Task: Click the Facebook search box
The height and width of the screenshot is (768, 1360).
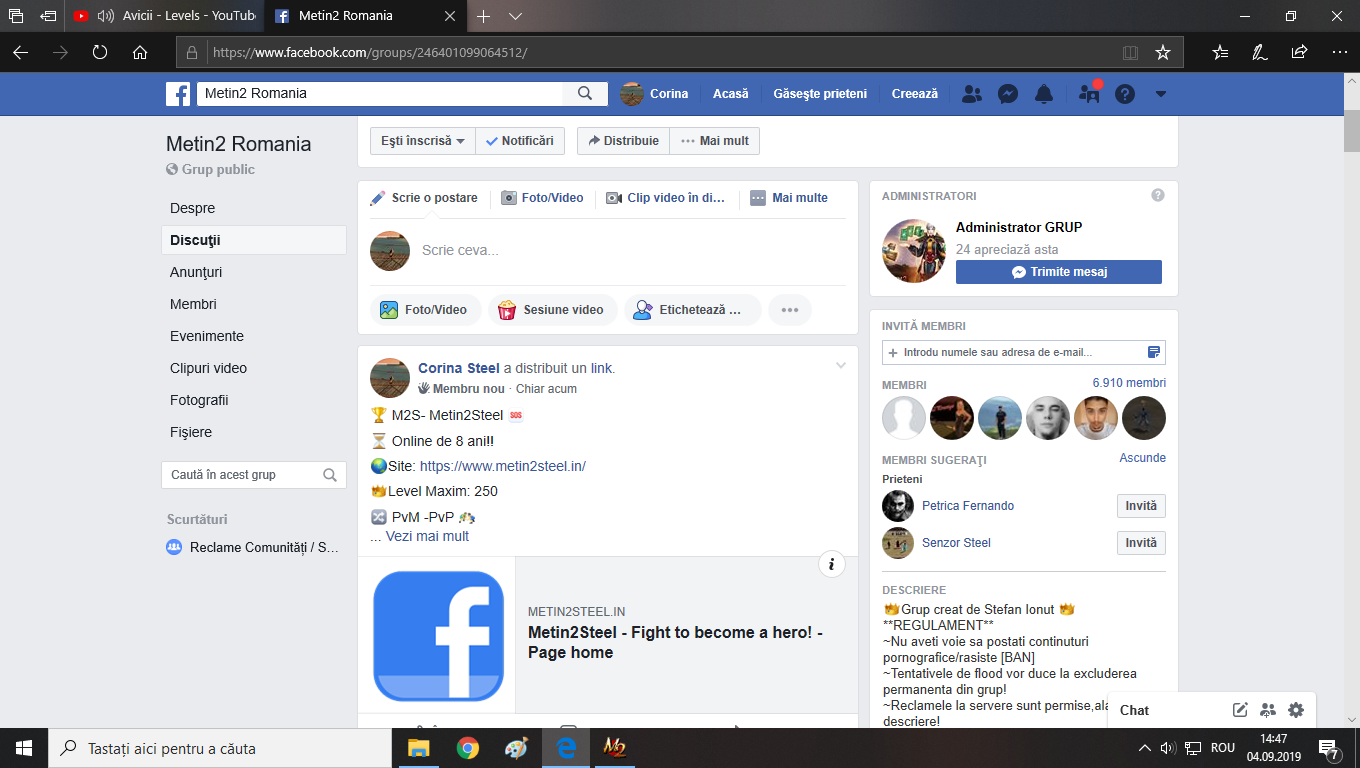Action: pos(380,93)
